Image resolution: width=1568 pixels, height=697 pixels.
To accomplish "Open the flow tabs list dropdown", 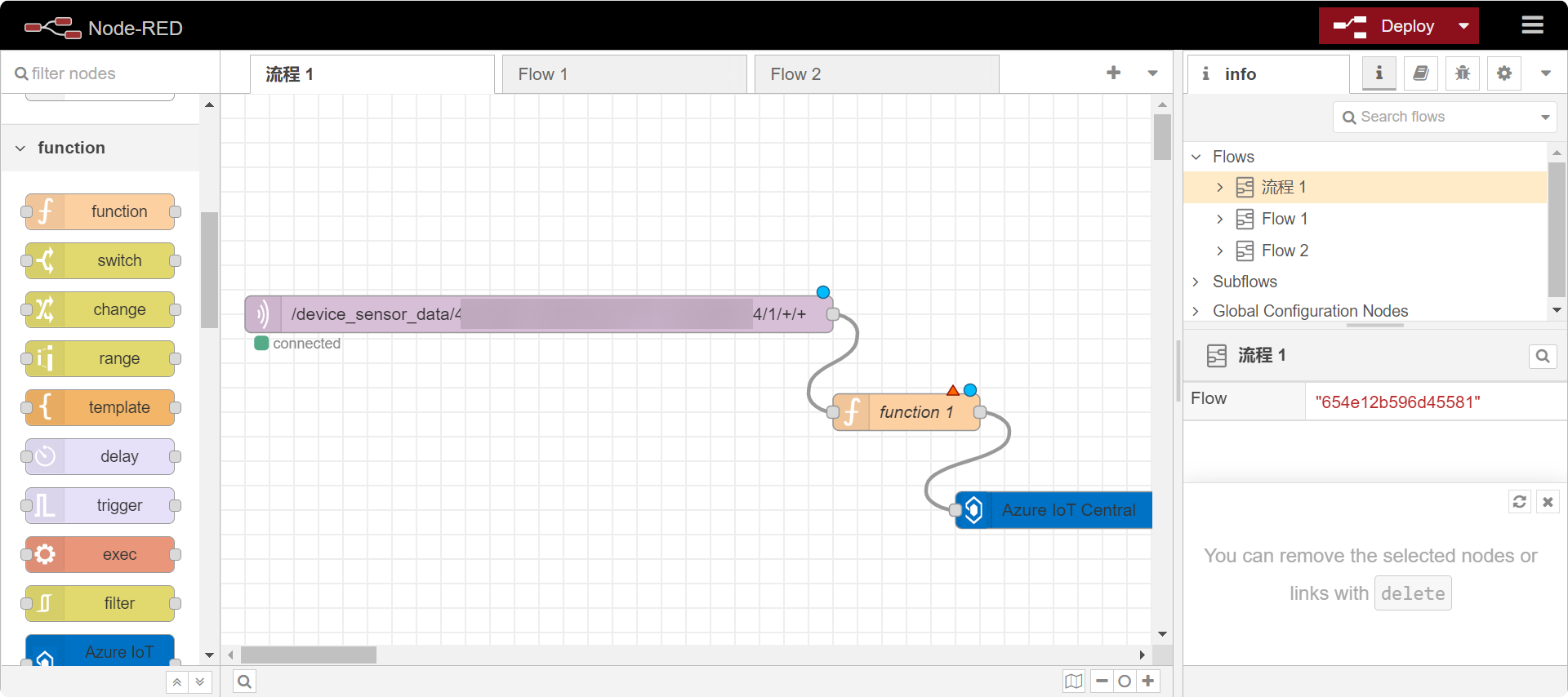I will click(x=1152, y=73).
